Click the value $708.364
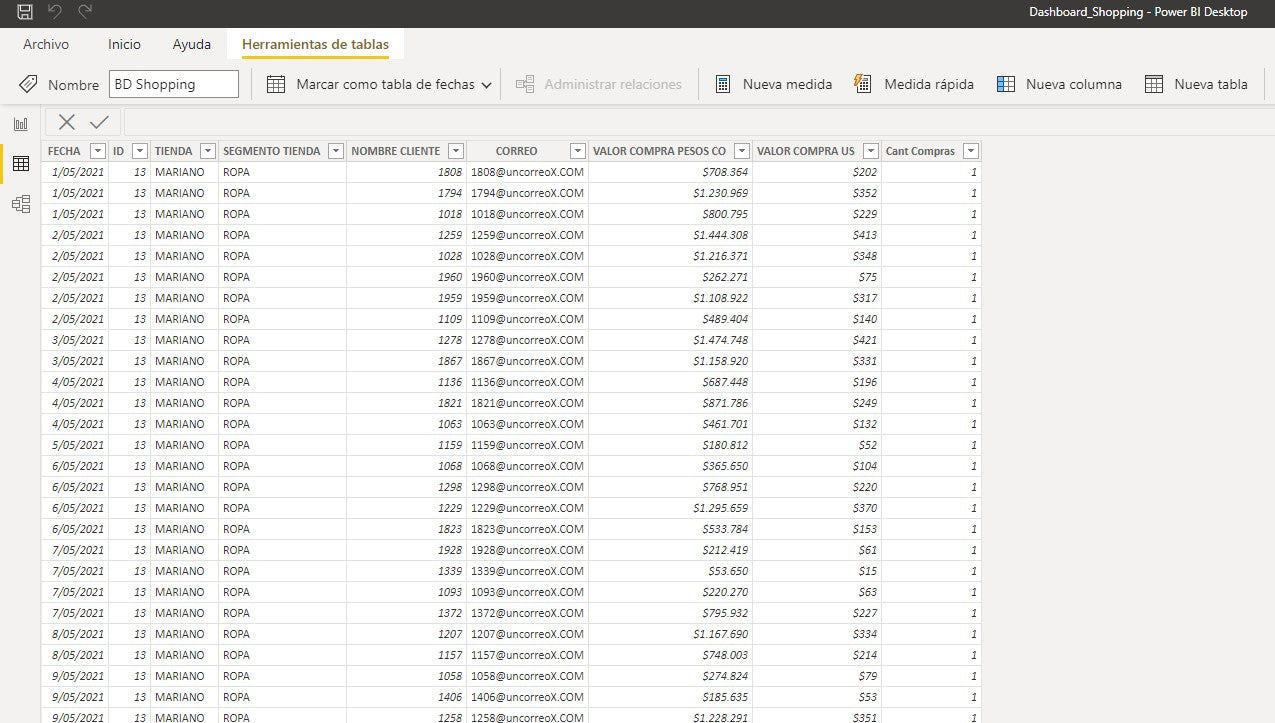This screenshot has height=723, width=1275. click(x=725, y=172)
